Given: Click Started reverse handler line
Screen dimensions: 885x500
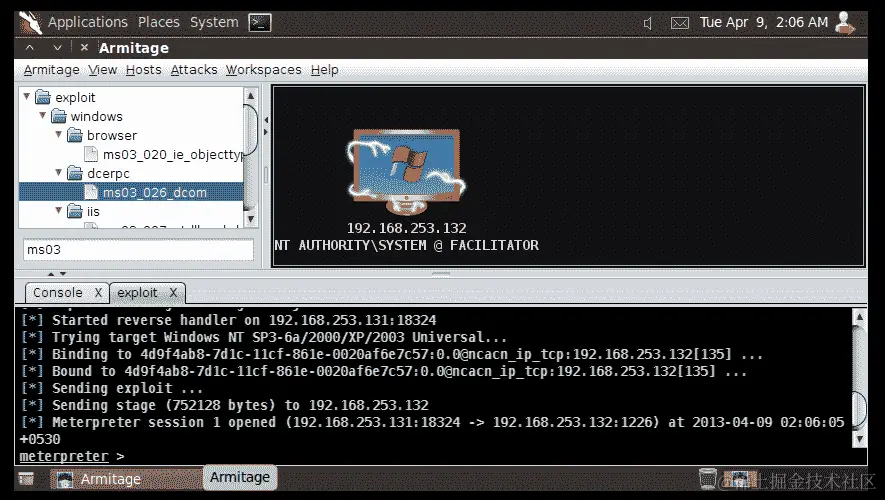Looking at the screenshot, I should click(x=228, y=320).
